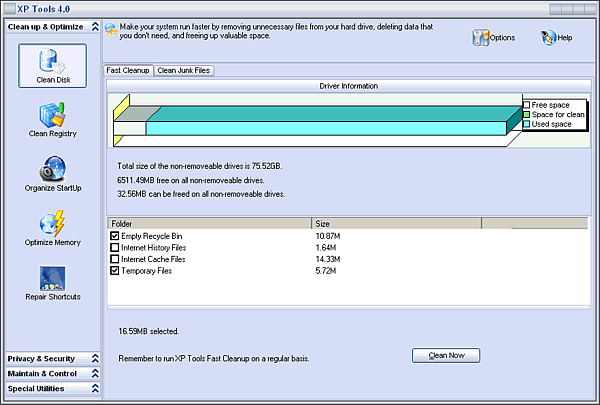Switch to the Fast Cleanup tab
Viewport: 600px width, 405px height.
click(x=128, y=70)
